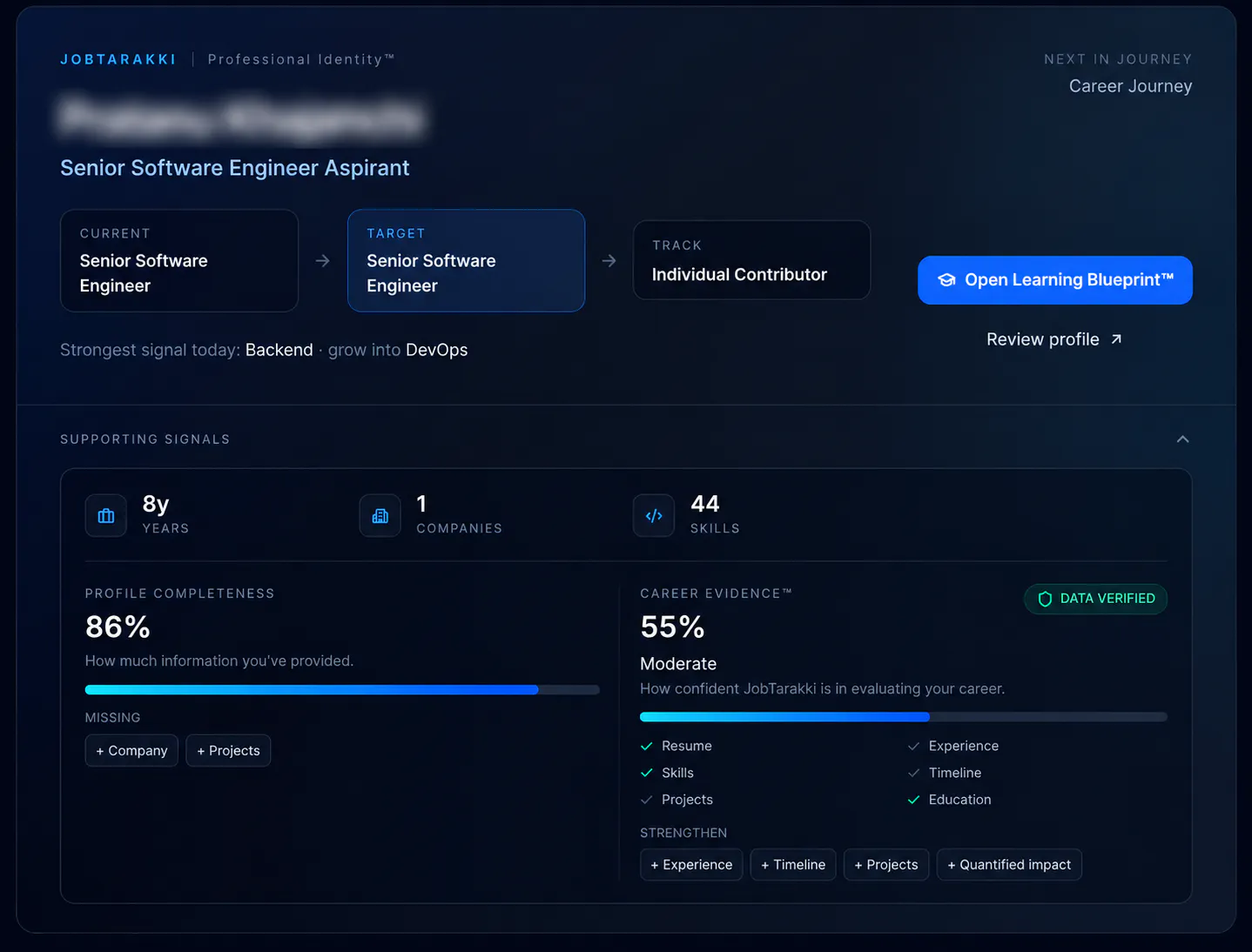1252x952 pixels.
Task: Add Quantified impact to career evidence
Action: [1009, 865]
